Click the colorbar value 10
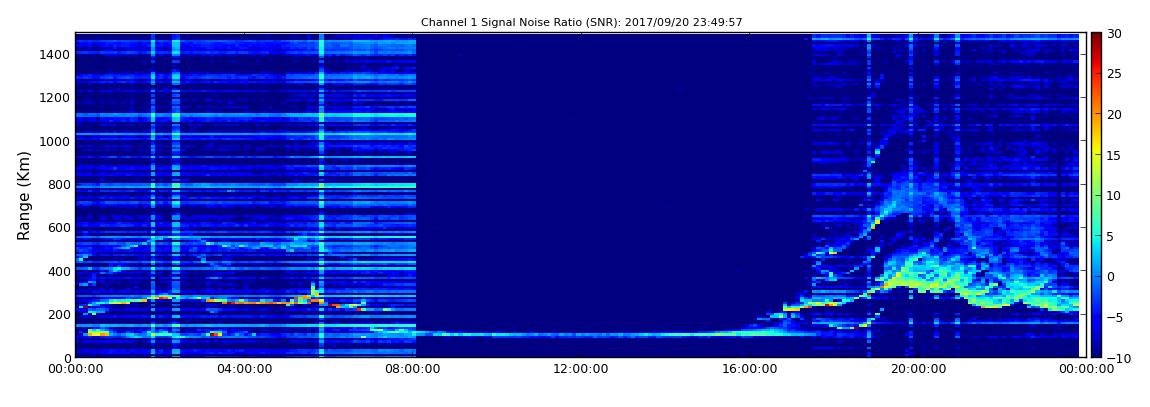The image size is (1150, 407). click(1114, 195)
